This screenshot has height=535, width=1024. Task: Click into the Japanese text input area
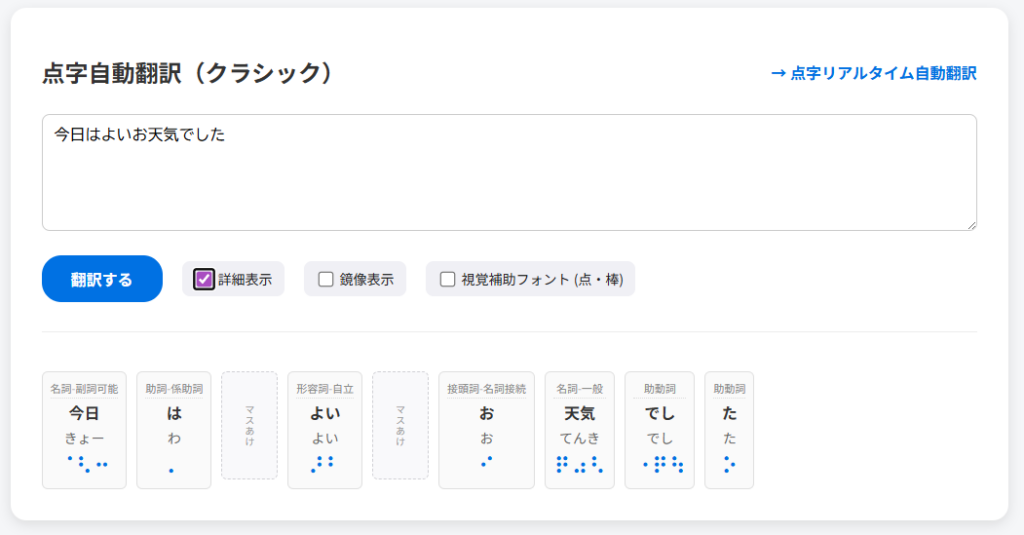click(x=509, y=172)
